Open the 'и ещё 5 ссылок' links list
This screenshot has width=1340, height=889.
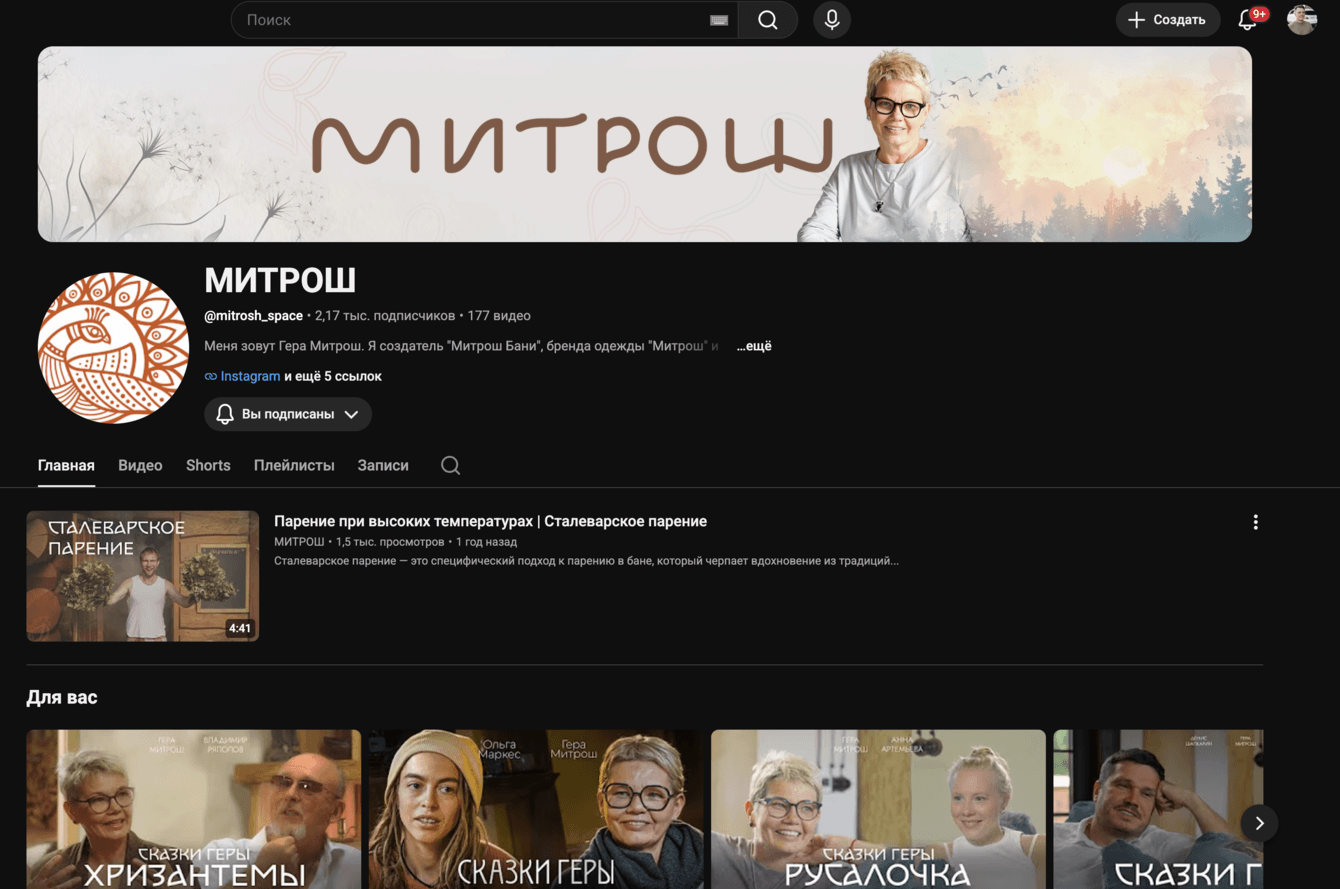point(332,376)
